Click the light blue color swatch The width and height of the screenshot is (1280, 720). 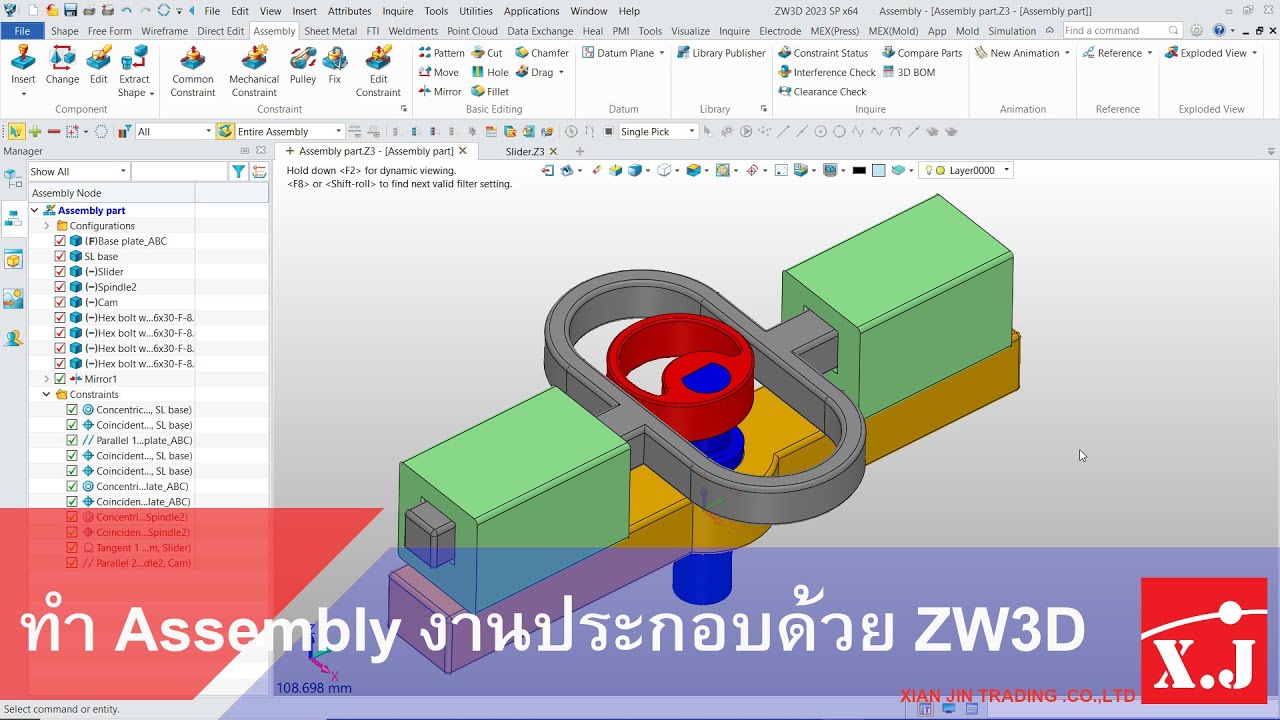(878, 170)
